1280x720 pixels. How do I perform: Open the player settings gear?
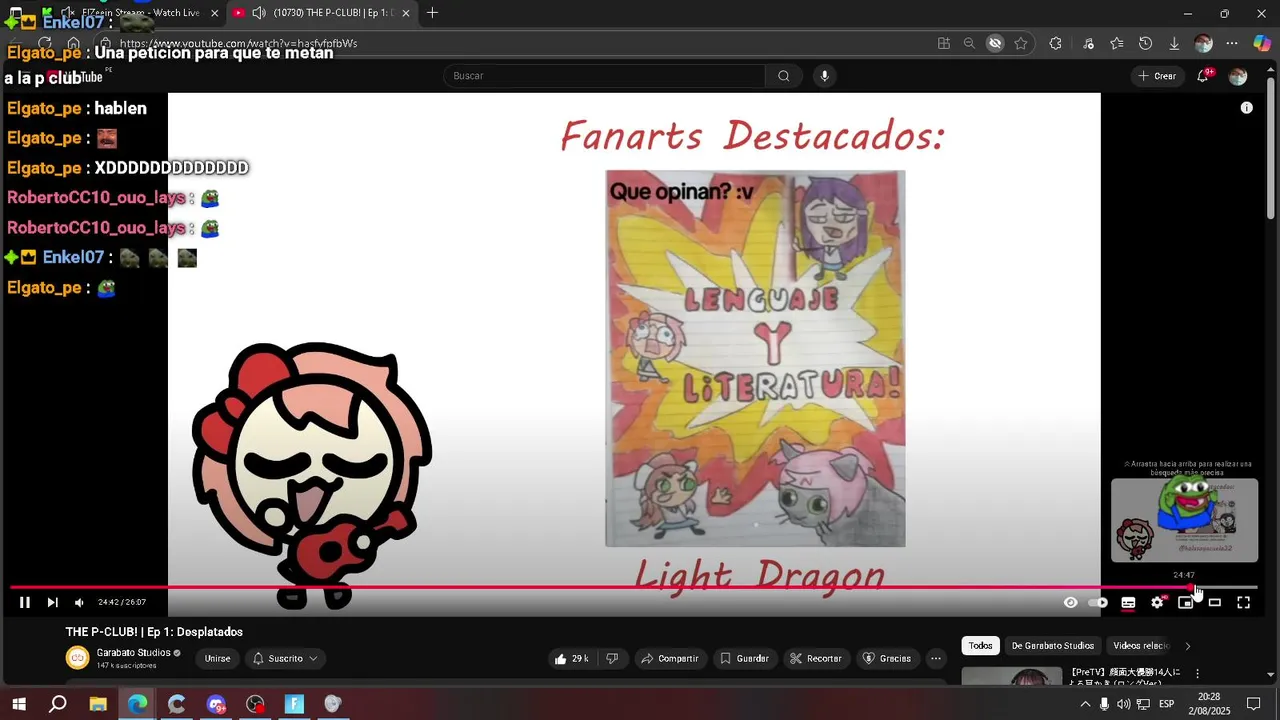click(1157, 602)
